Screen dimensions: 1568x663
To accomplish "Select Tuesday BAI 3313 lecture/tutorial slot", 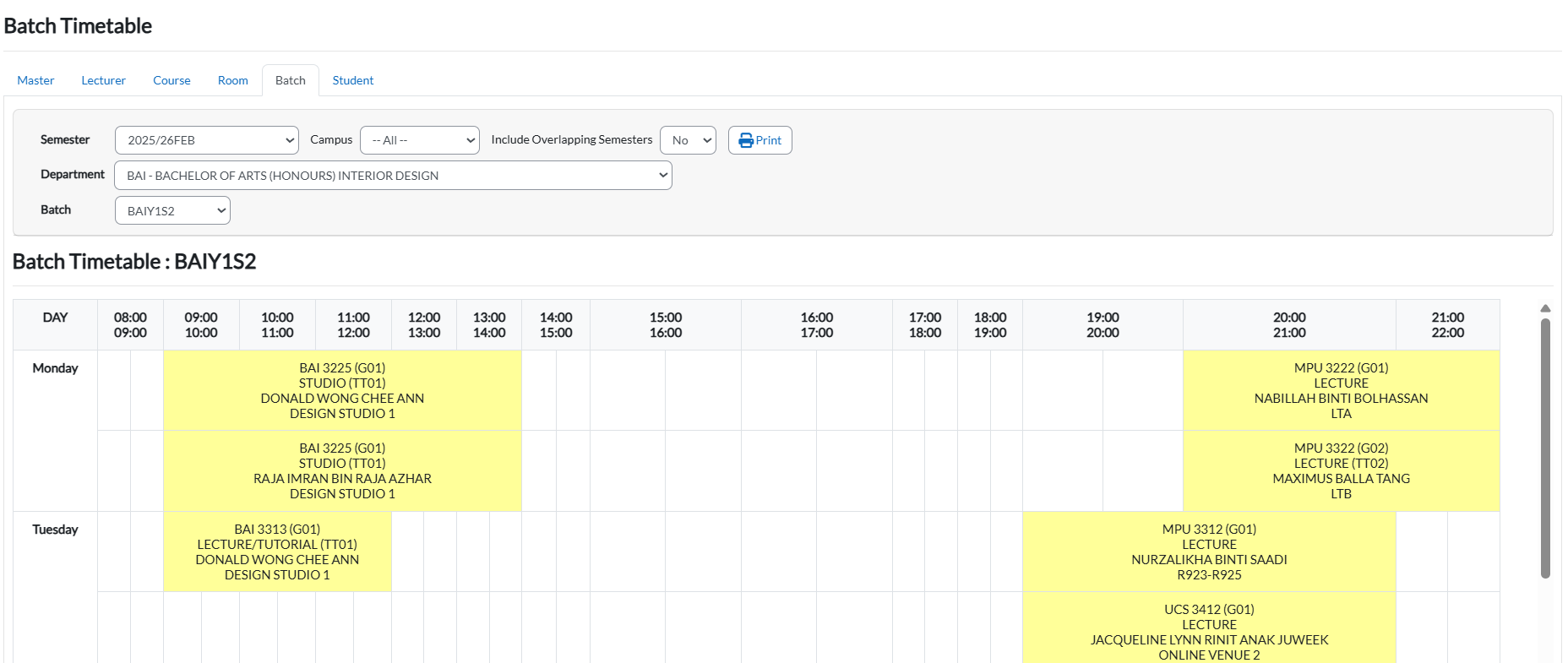I will [x=277, y=552].
